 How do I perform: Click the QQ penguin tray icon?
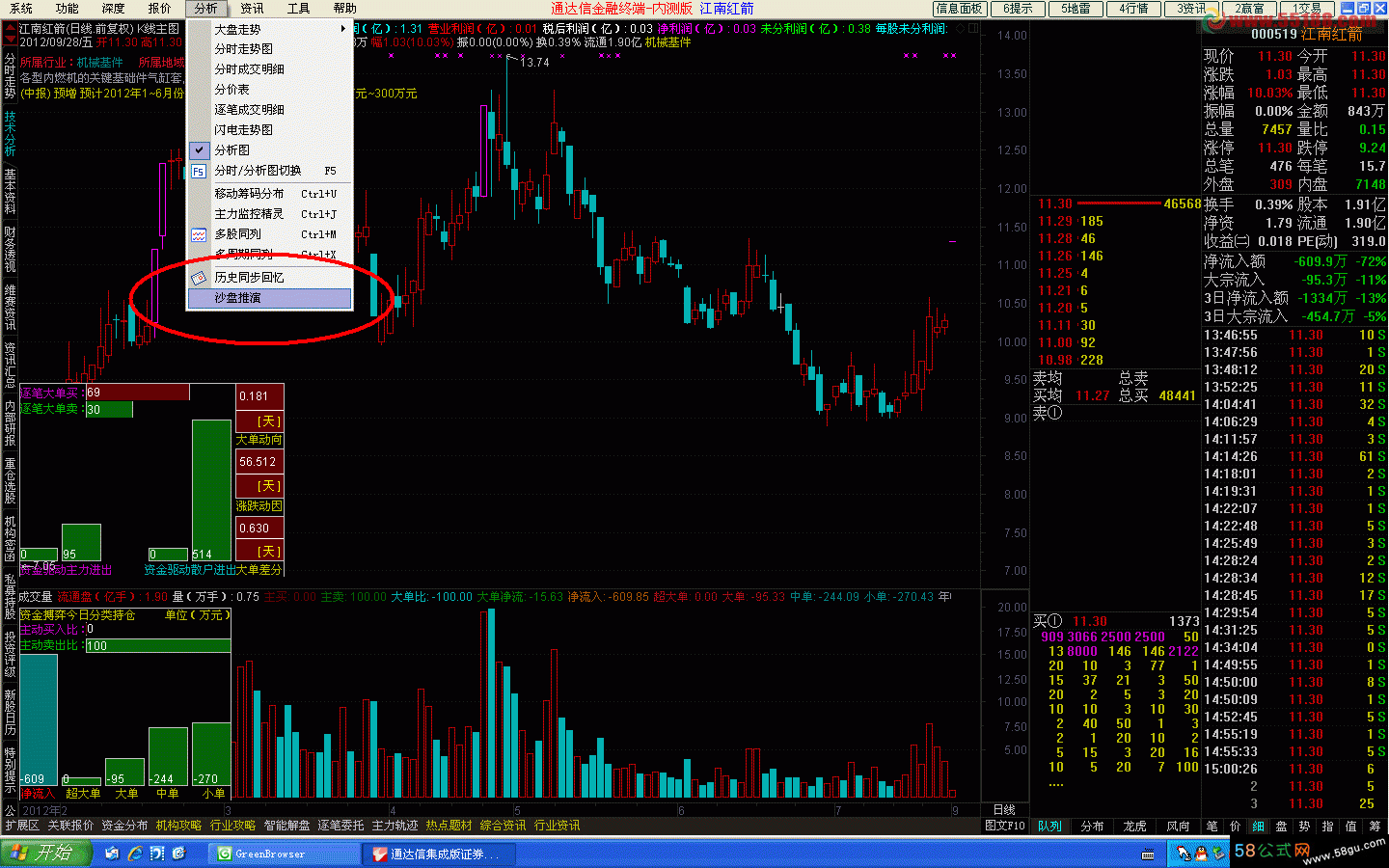[1202, 854]
